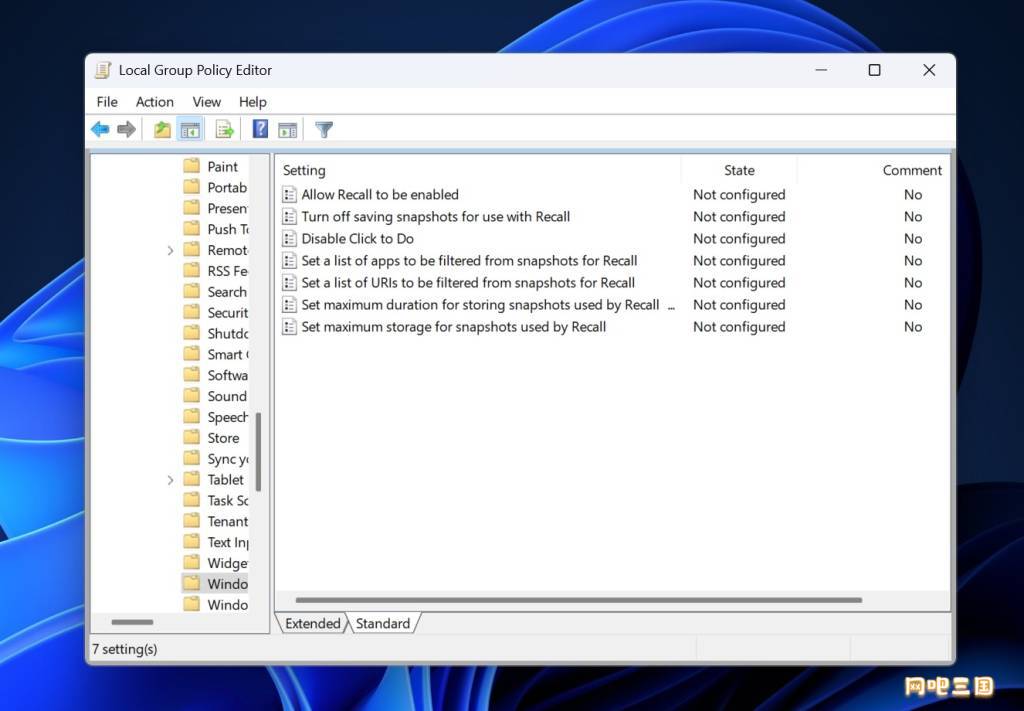Click policy icon beside Set maximum storage
The height and width of the screenshot is (711, 1024).
click(x=289, y=327)
